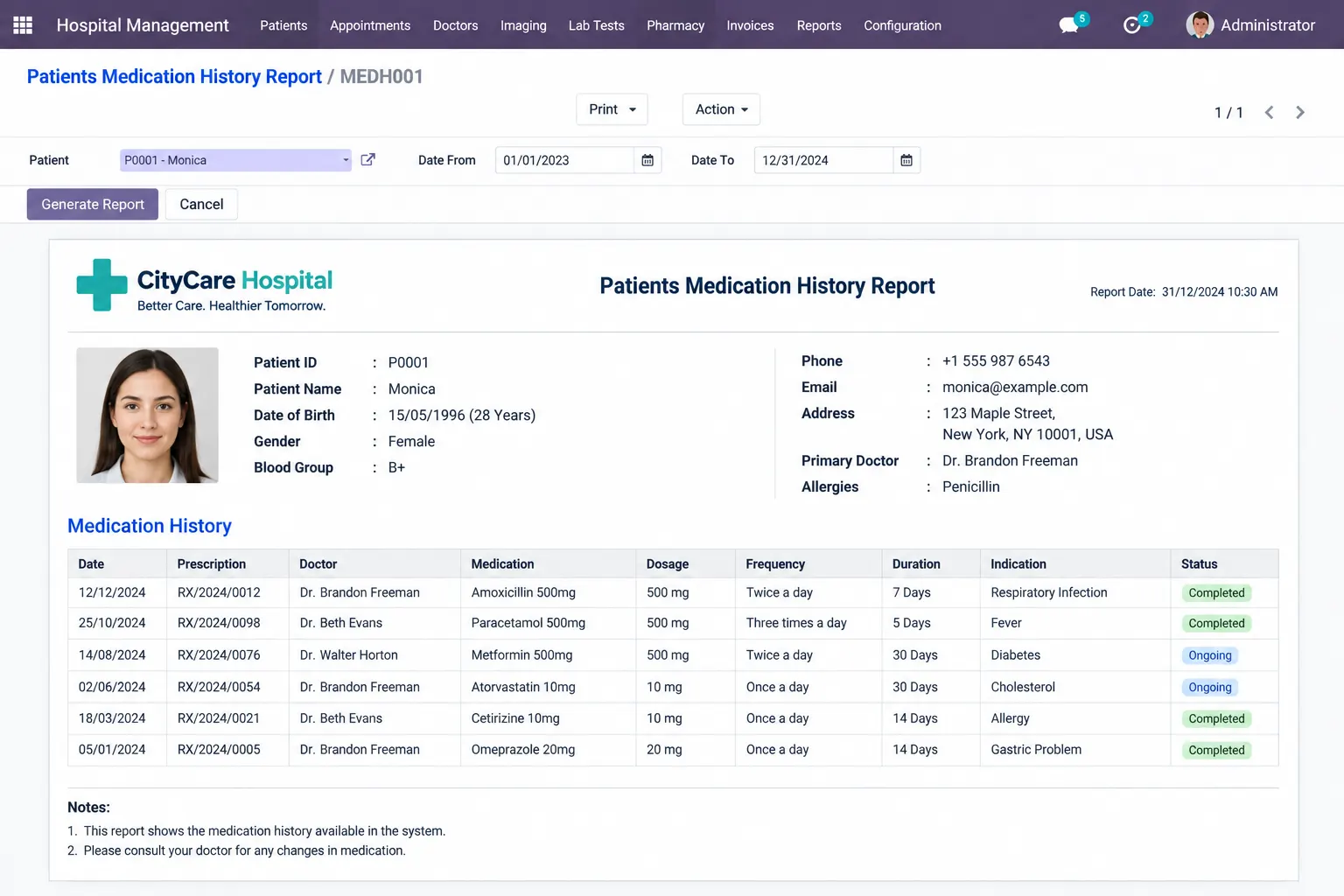The width and height of the screenshot is (1344, 896).
Task: Open the Lab Tests menu
Action: [x=596, y=25]
